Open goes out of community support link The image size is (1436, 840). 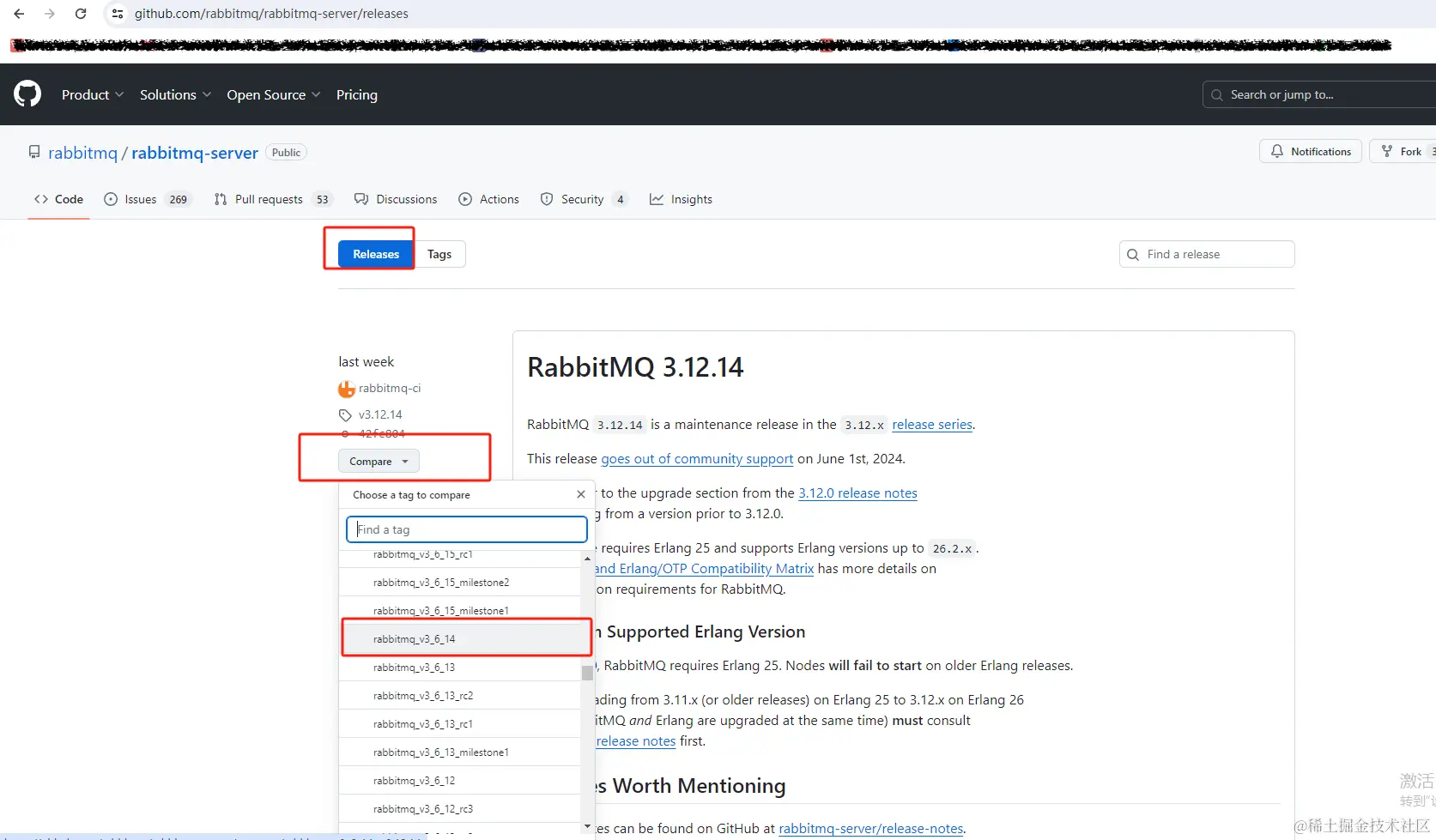697,459
